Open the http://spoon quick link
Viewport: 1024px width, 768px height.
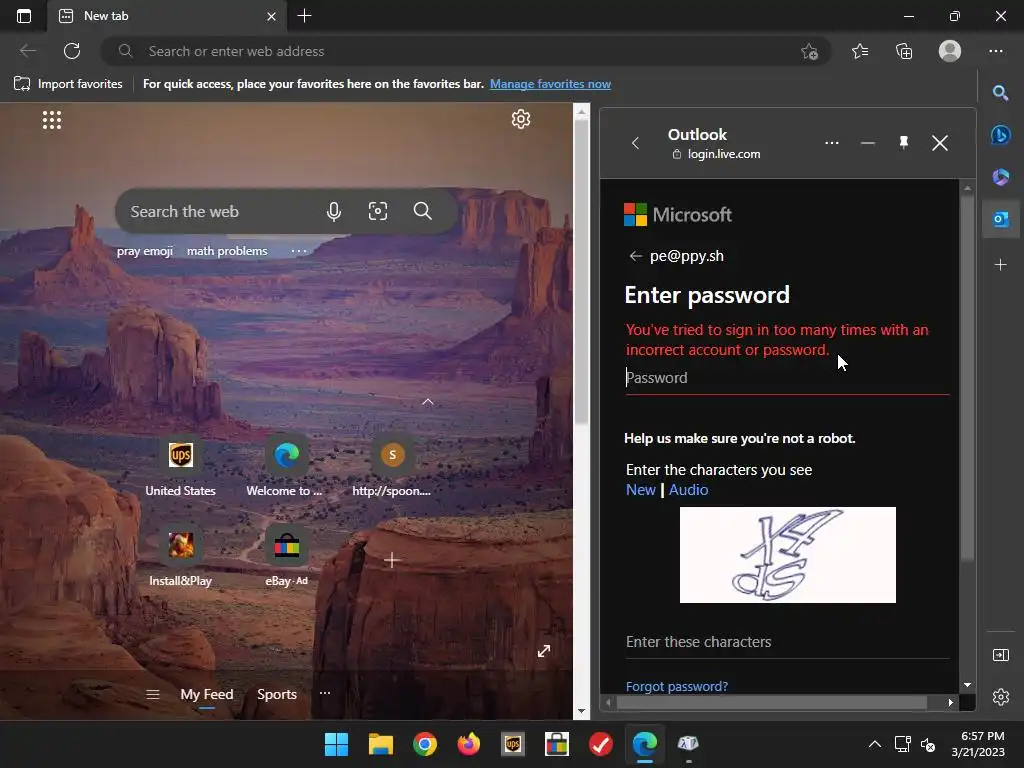(392, 467)
